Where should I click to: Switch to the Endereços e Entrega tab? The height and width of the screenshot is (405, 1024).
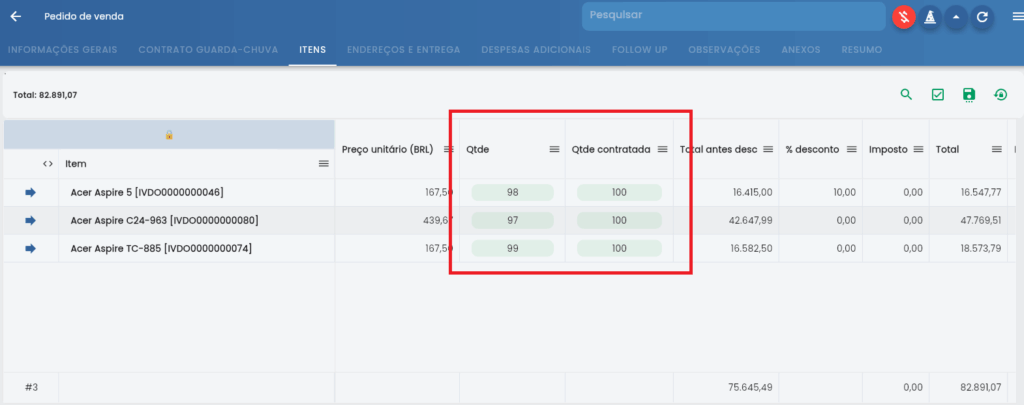[x=403, y=49]
